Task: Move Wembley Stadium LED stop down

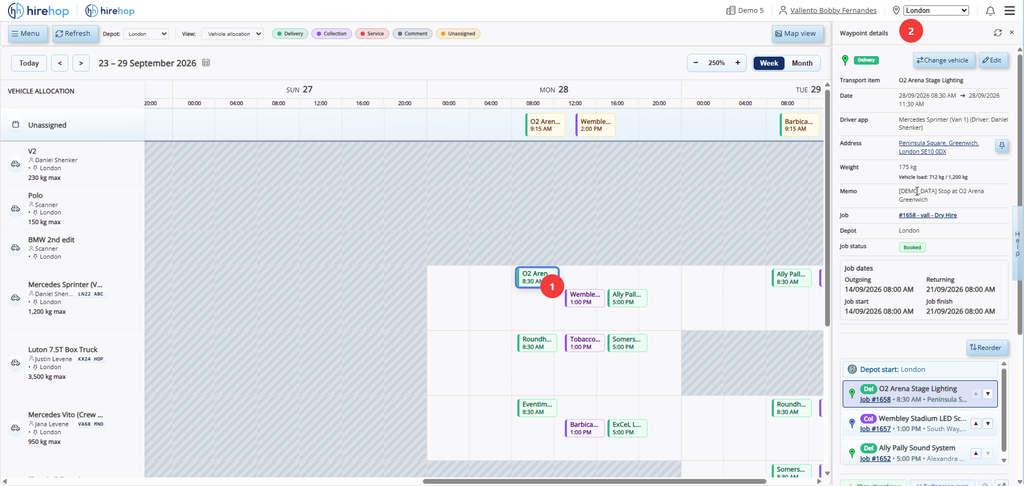Action: pyautogui.click(x=987, y=423)
